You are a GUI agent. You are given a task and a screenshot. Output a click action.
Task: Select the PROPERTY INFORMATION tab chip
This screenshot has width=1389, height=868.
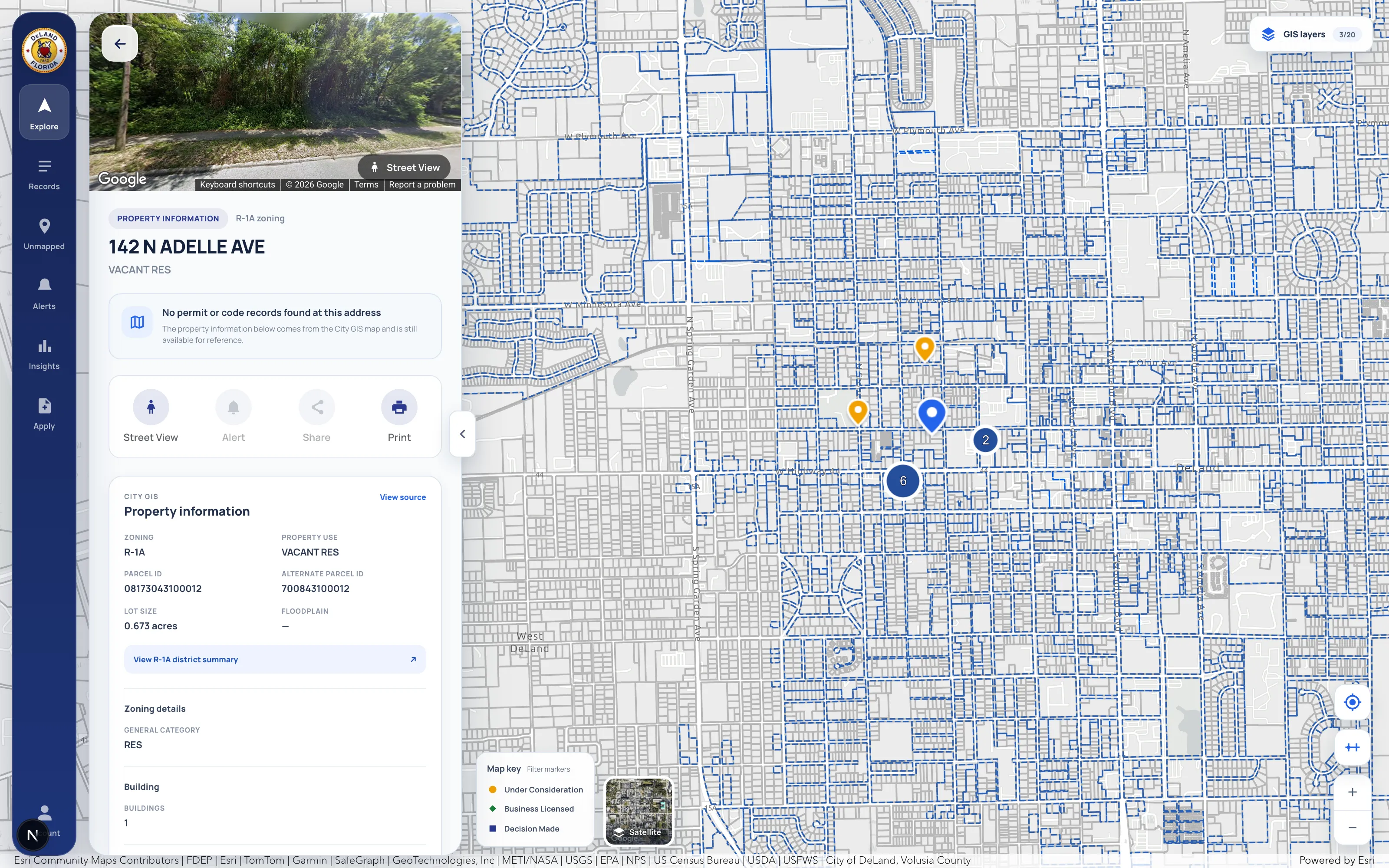(x=168, y=219)
